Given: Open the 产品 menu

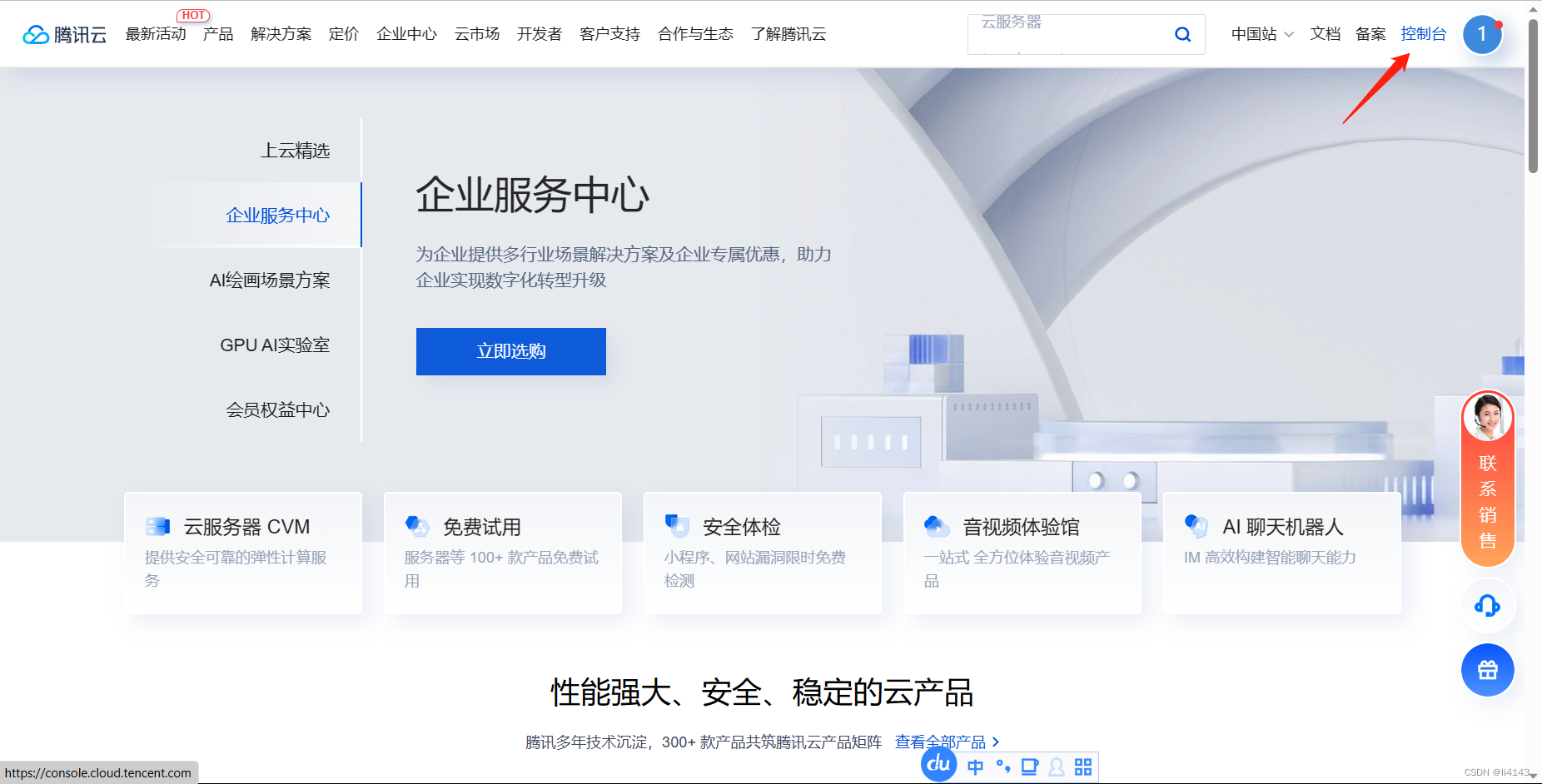Looking at the screenshot, I should click(218, 34).
